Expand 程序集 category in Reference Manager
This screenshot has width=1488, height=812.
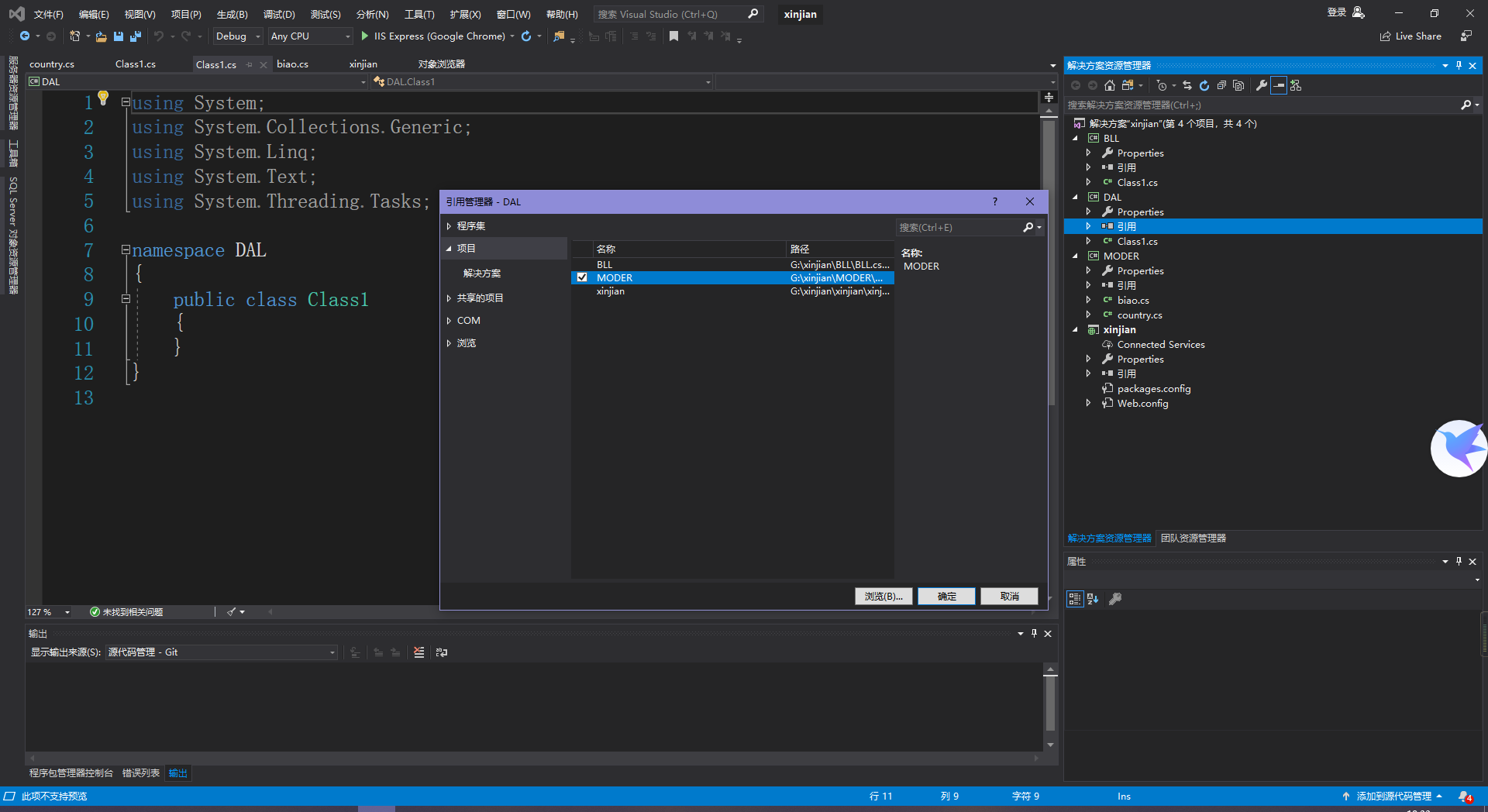(x=449, y=226)
